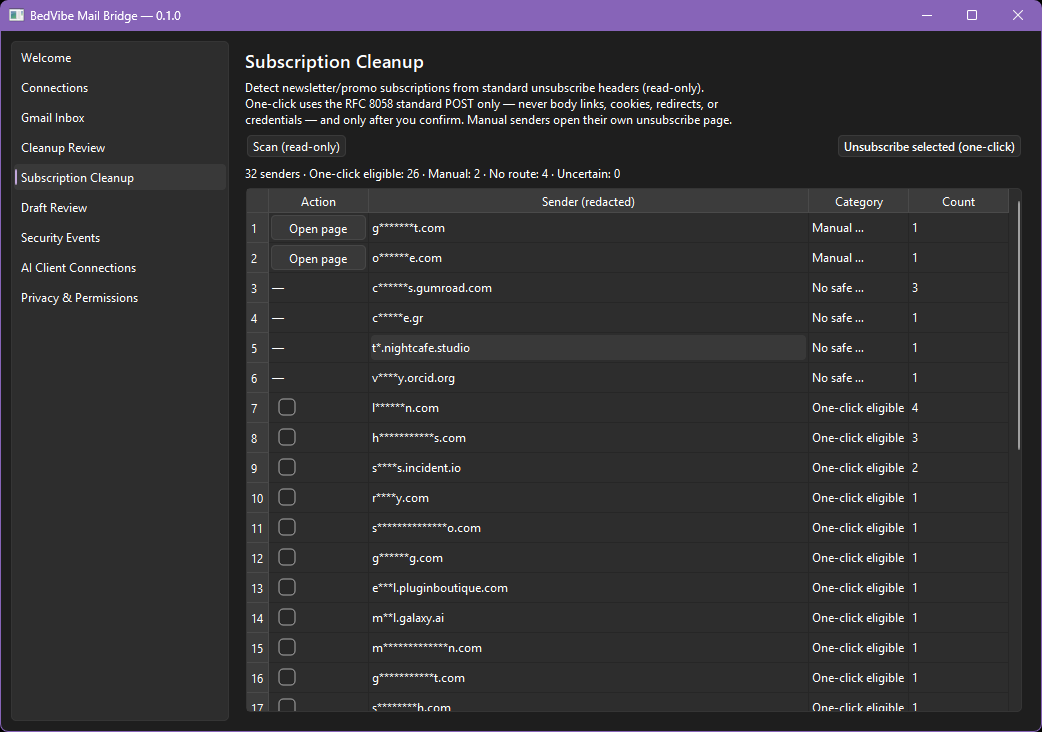Screen dimensions: 1042x732
Task: Select the m**l.galaxy.ai checkbox
Action: [286, 617]
